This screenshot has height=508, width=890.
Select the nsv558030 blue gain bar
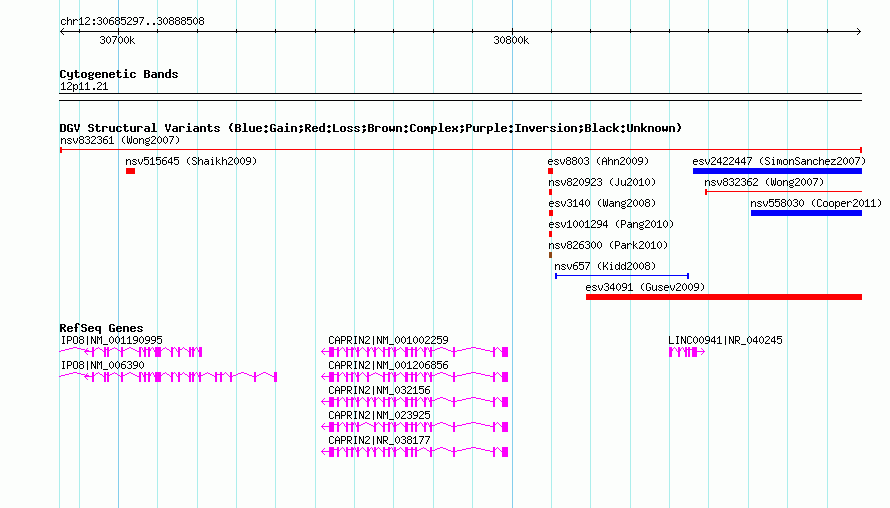[x=806, y=213]
